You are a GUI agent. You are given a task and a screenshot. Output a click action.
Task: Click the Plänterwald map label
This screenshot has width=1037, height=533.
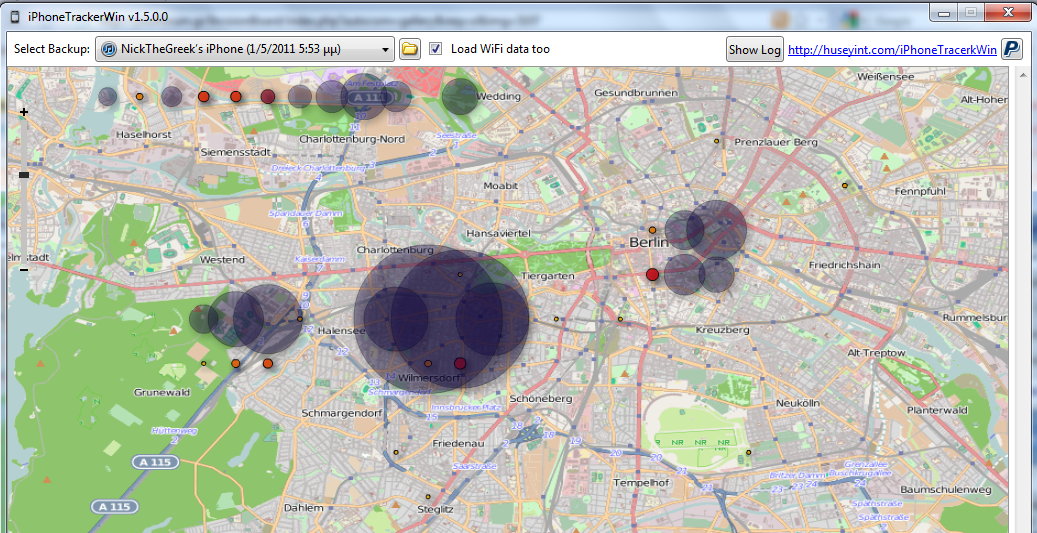(x=937, y=410)
